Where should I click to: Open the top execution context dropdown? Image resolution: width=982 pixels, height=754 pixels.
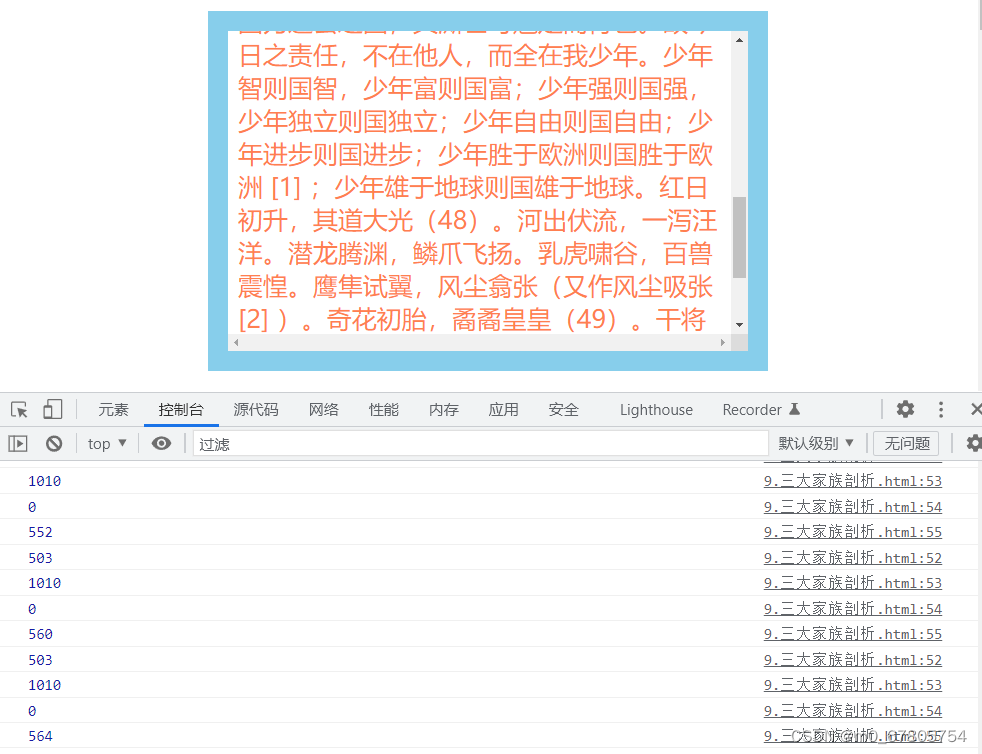[x=106, y=442]
